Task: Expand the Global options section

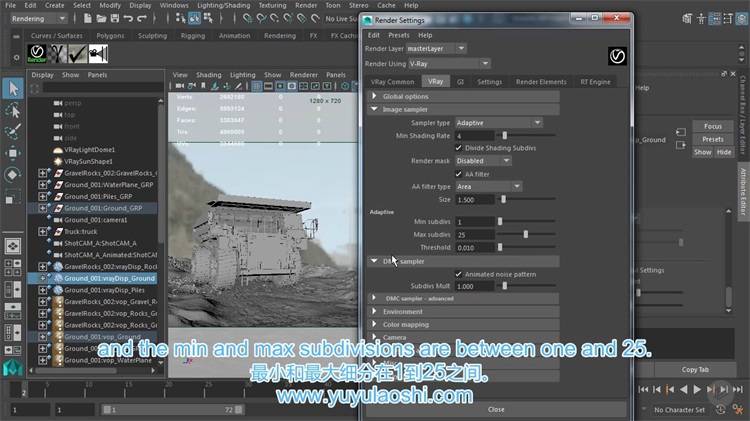Action: point(405,96)
